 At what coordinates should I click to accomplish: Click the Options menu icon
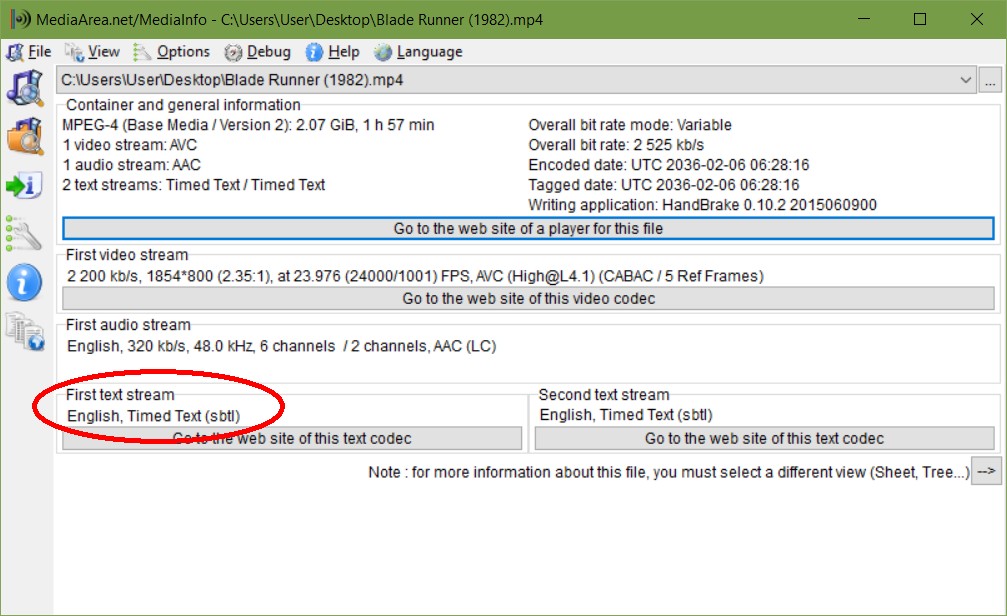click(142, 52)
